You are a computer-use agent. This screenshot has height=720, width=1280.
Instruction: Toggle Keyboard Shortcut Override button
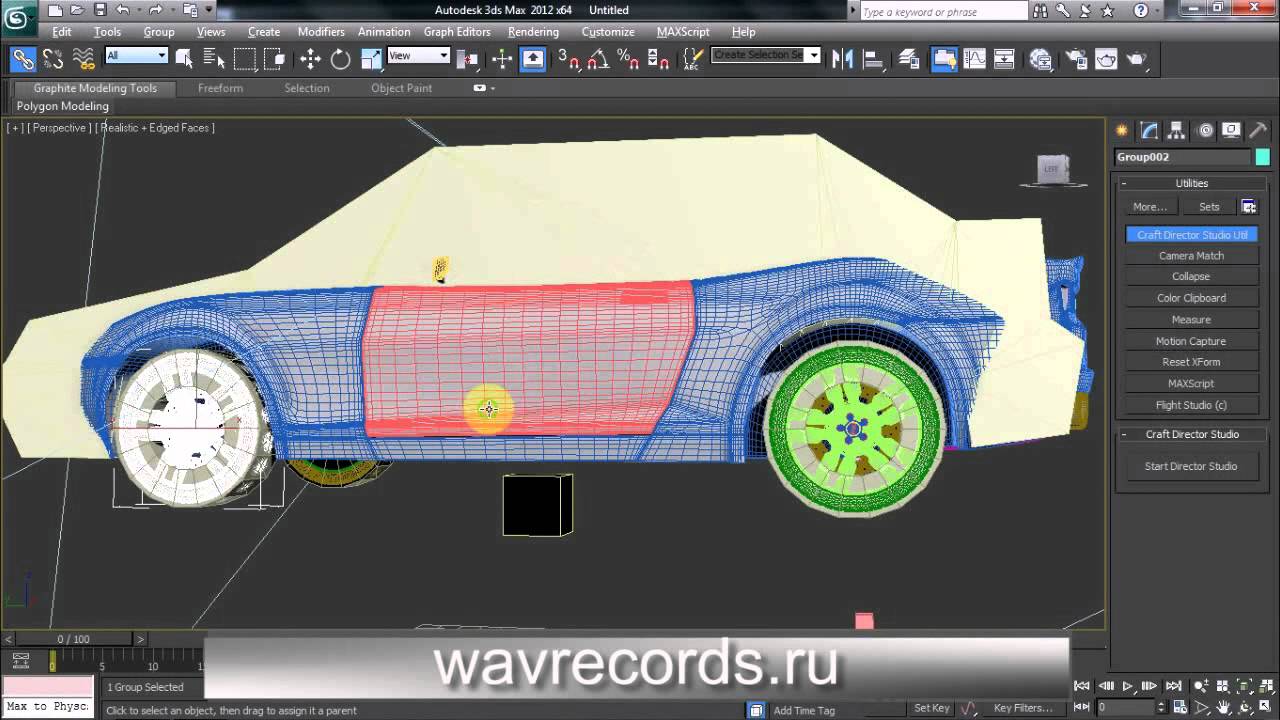(x=533, y=59)
